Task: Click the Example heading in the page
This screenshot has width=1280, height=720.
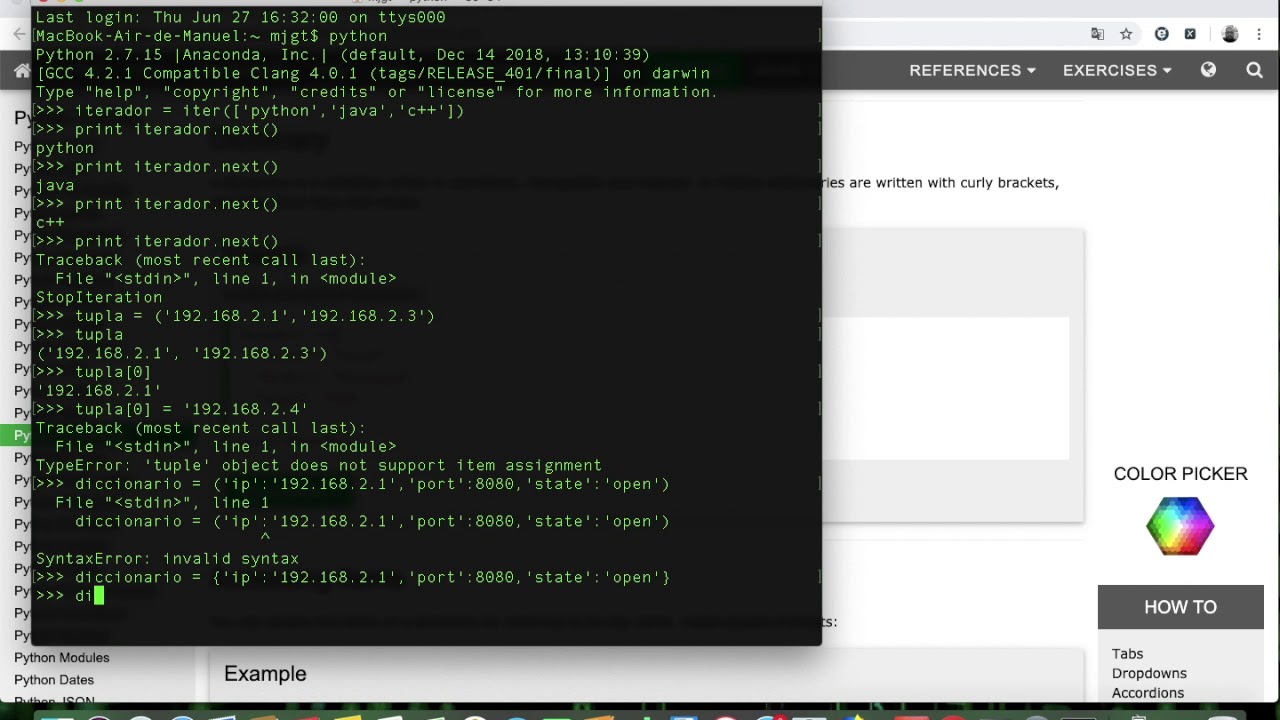Action: click(x=265, y=674)
